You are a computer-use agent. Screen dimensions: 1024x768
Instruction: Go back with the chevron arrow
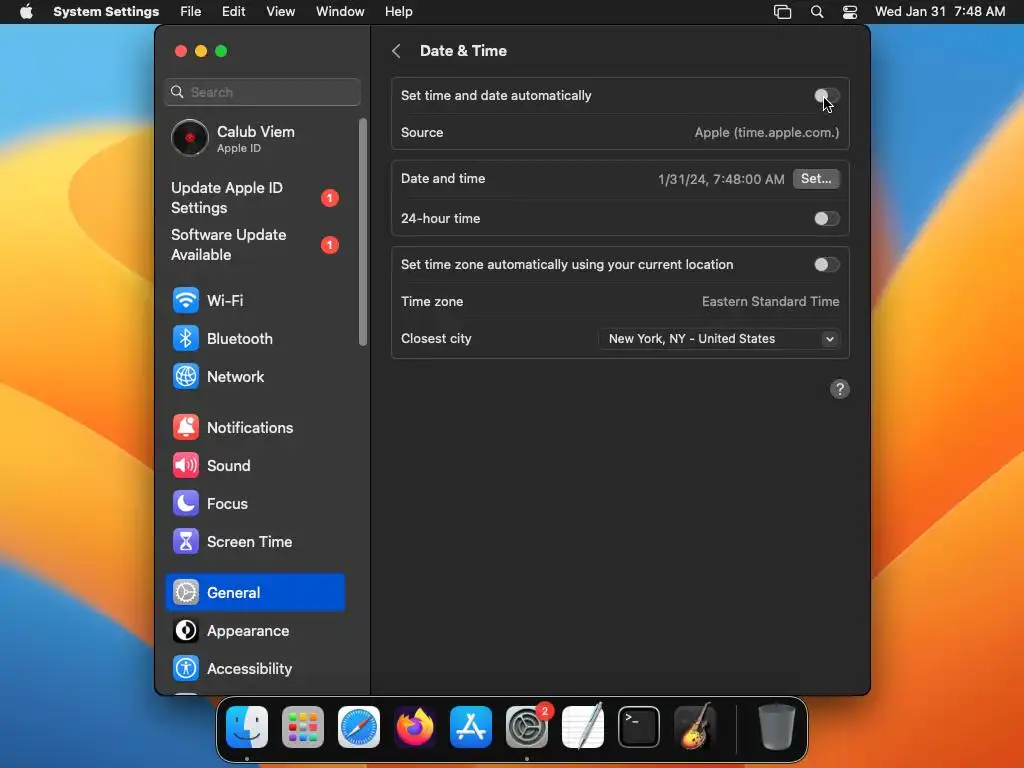[396, 51]
